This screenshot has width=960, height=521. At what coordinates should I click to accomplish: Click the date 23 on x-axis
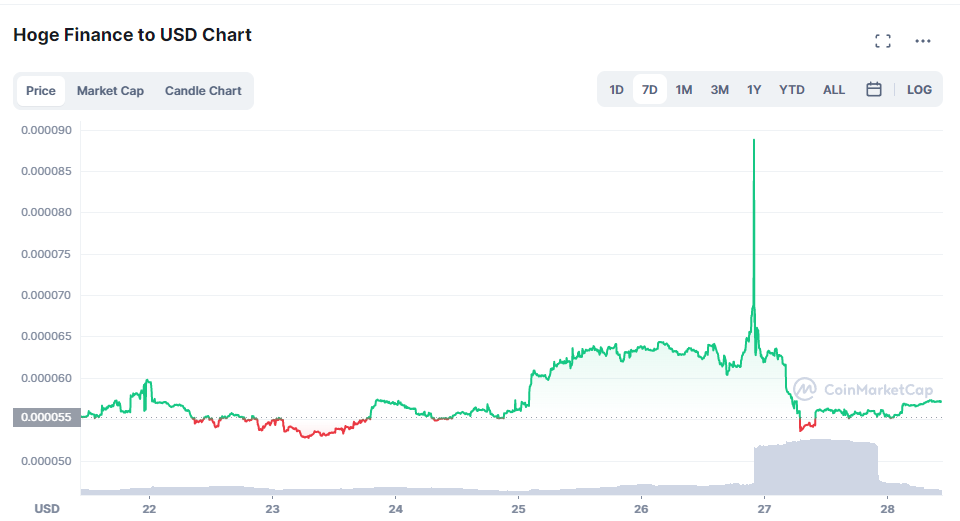click(272, 509)
